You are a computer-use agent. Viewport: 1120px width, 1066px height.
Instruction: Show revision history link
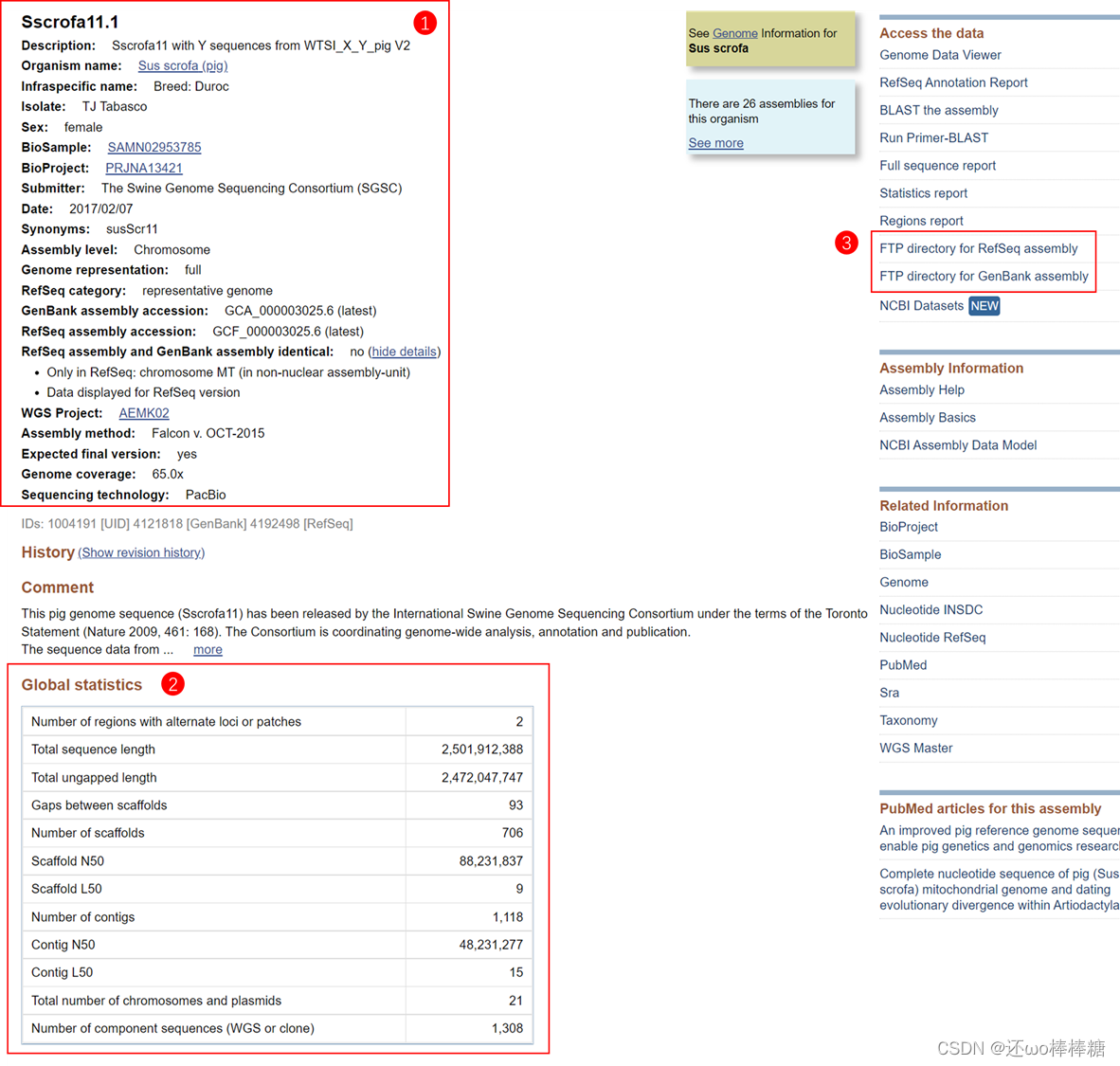coord(141,553)
